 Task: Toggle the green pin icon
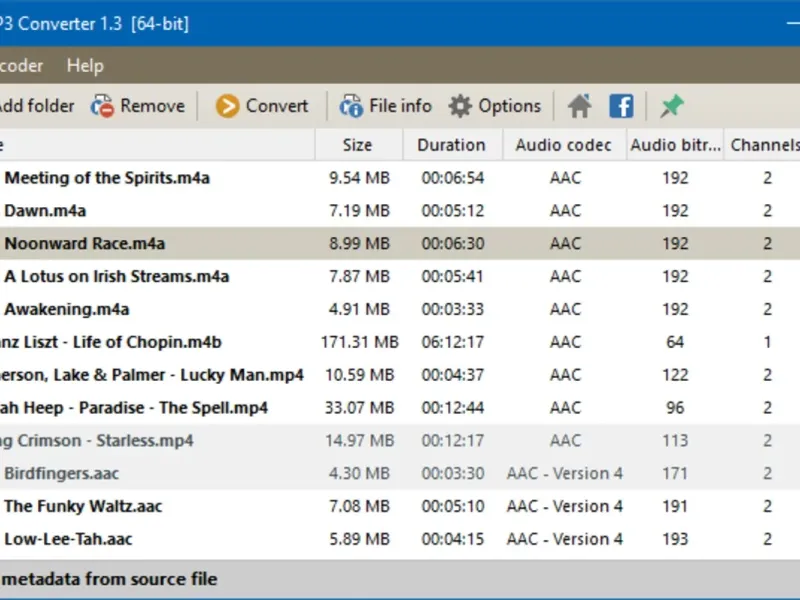point(672,106)
